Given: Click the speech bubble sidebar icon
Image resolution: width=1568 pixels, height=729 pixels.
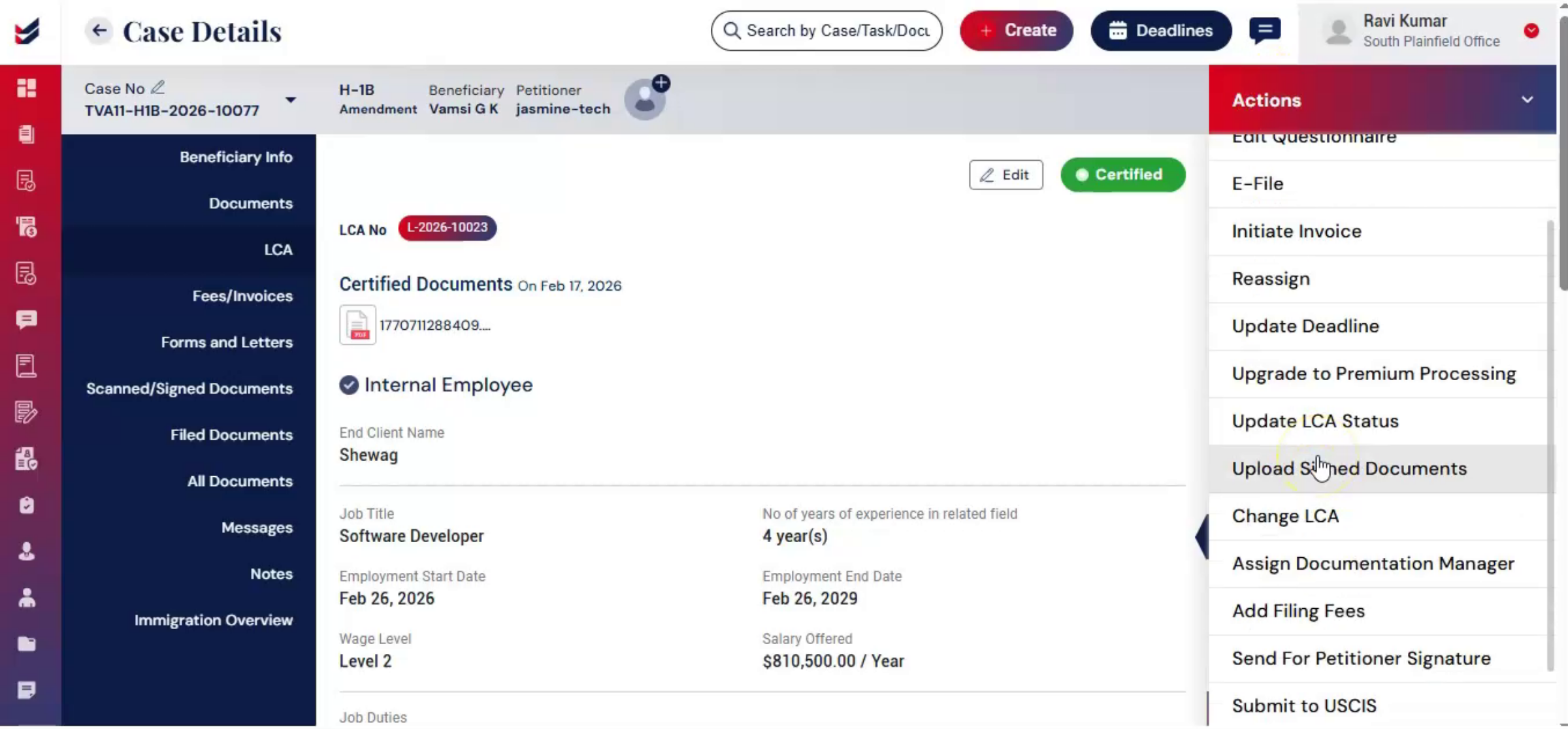Looking at the screenshot, I should pyautogui.click(x=26, y=319).
